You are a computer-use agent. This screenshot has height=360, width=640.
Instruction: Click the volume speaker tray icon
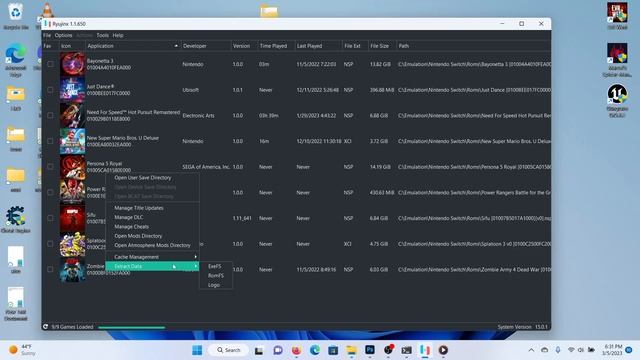[581, 350]
